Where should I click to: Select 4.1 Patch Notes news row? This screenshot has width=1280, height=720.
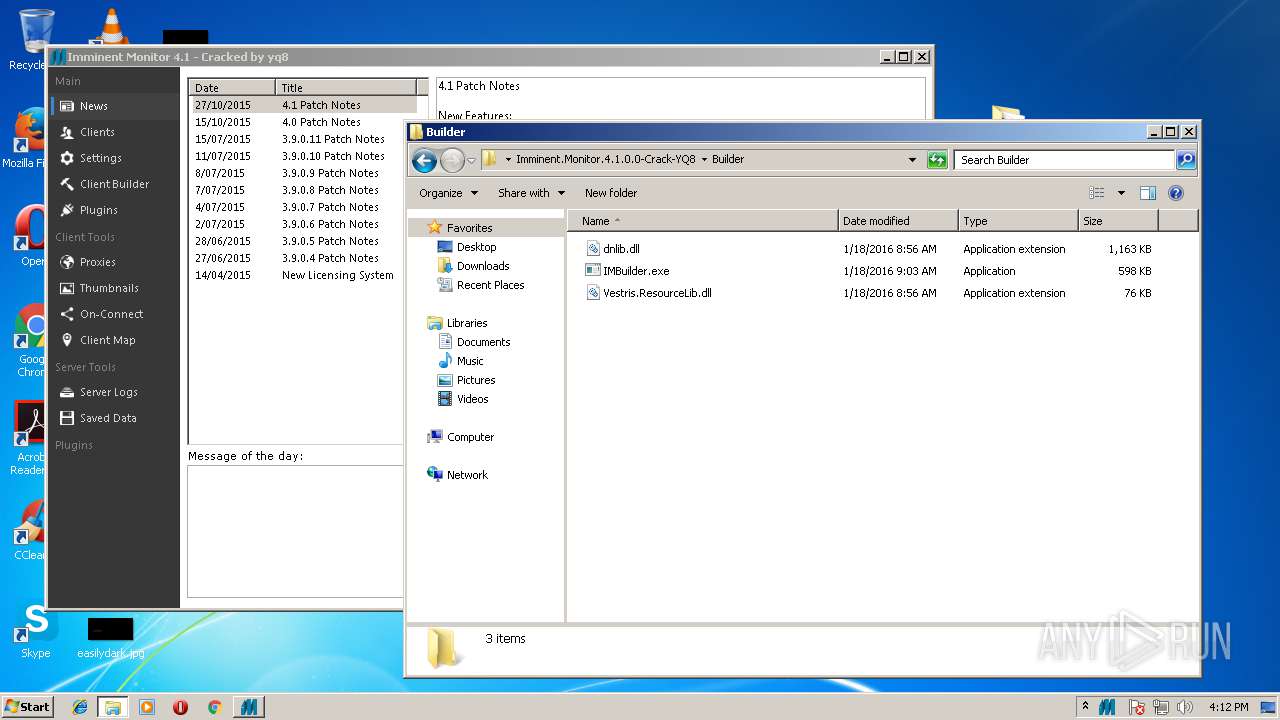304,105
